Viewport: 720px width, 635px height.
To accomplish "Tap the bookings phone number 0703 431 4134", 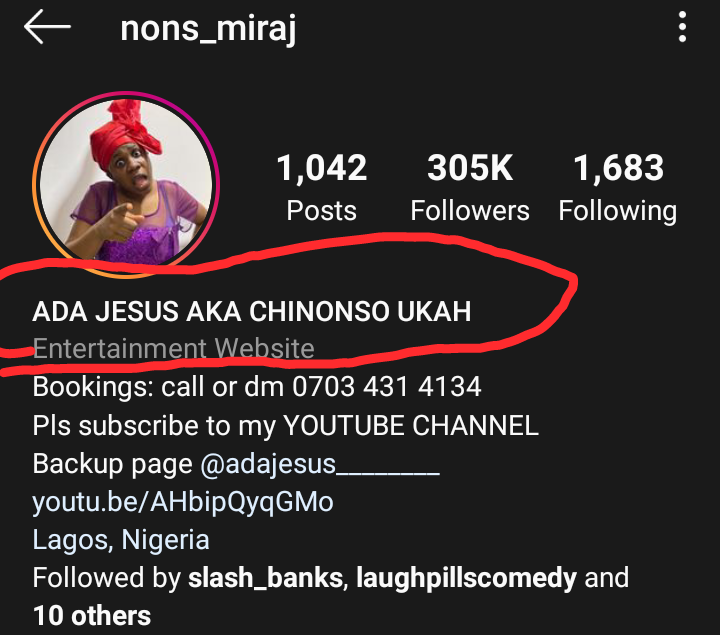I will click(387, 386).
